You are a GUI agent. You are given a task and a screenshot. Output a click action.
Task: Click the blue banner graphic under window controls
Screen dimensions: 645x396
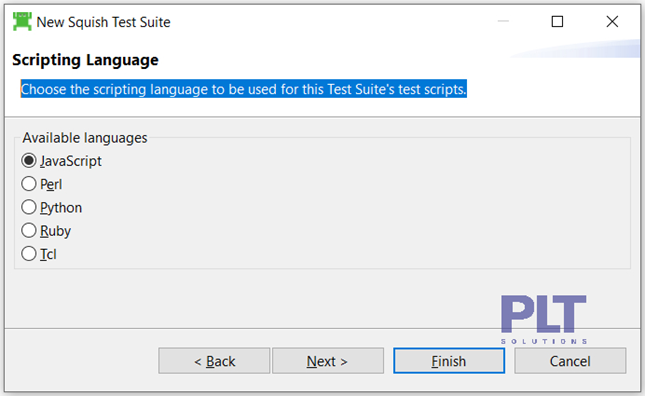point(575,49)
